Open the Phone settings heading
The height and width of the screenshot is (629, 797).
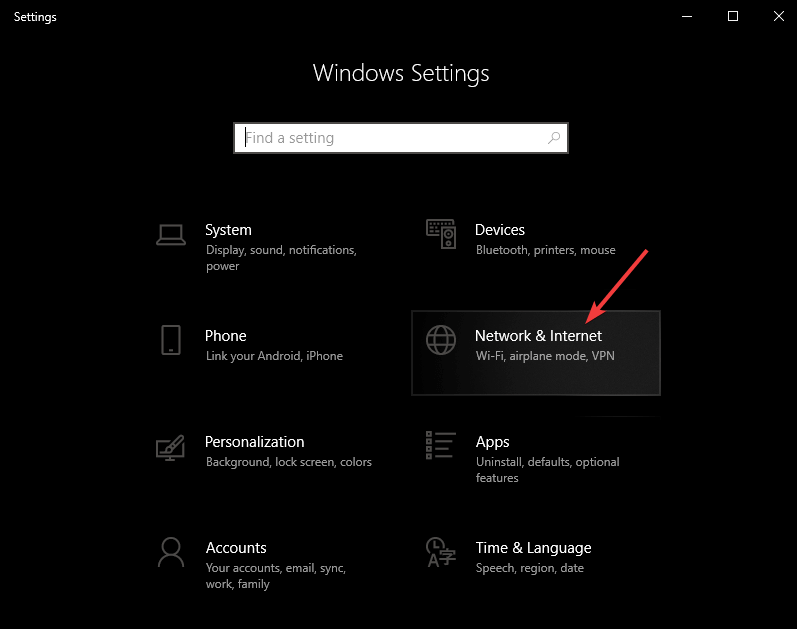click(x=226, y=336)
